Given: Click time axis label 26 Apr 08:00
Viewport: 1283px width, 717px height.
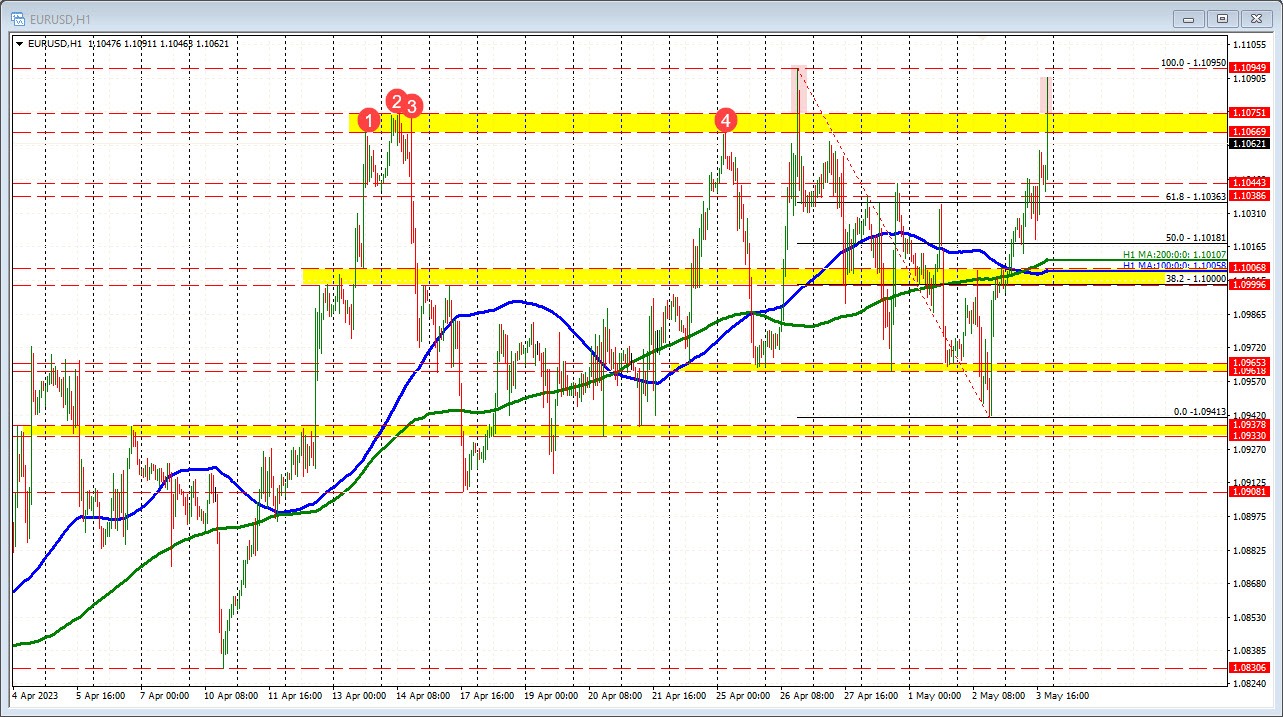Looking at the screenshot, I should [x=807, y=694].
